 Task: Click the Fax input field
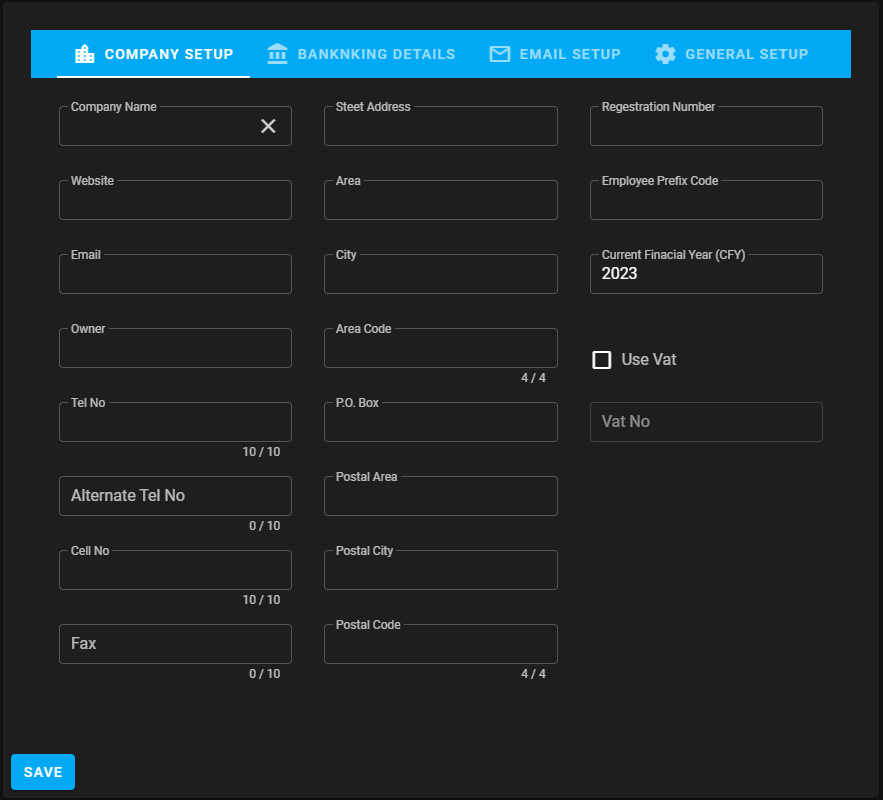(175, 644)
